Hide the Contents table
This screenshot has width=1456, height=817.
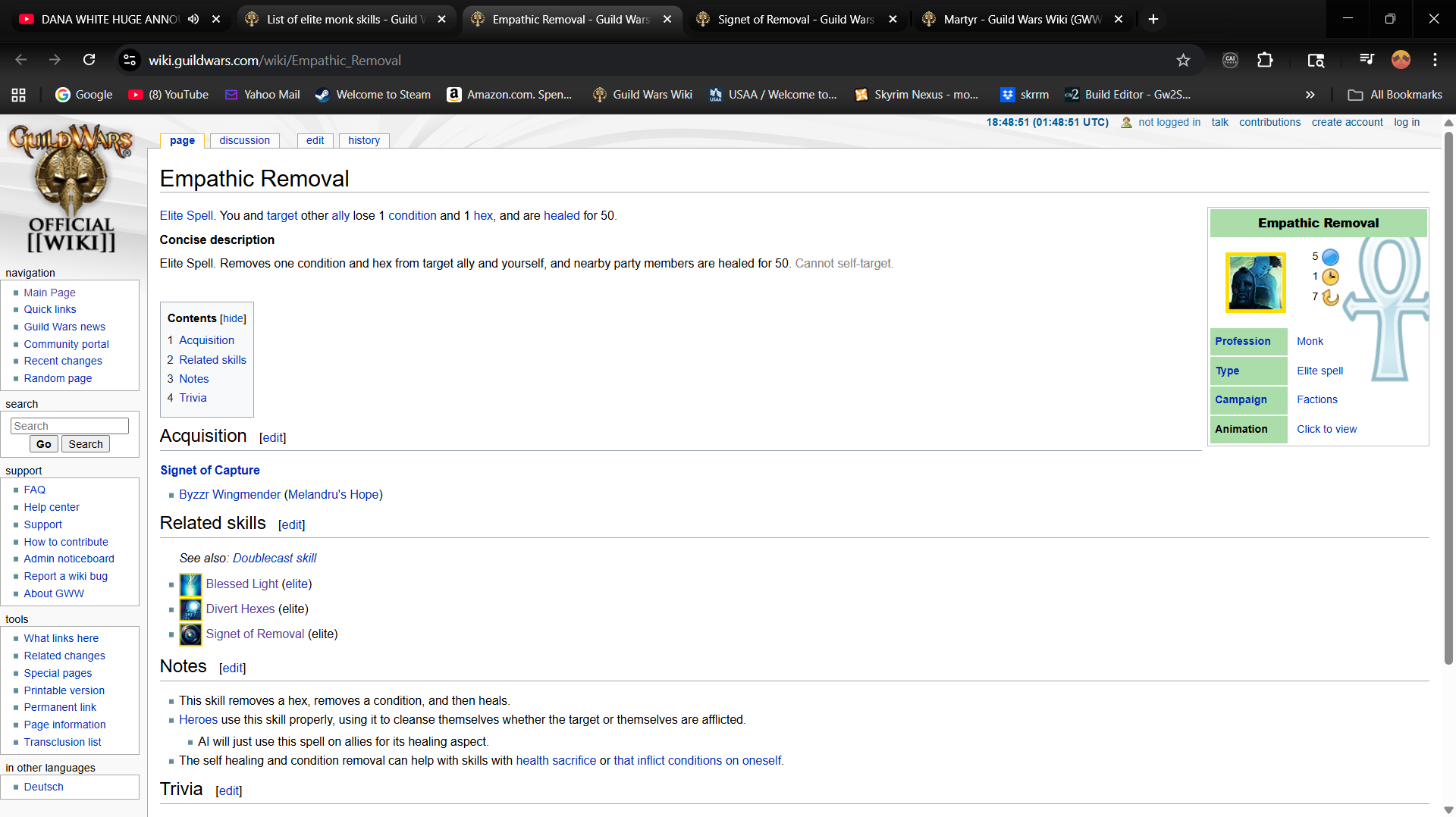tap(233, 319)
